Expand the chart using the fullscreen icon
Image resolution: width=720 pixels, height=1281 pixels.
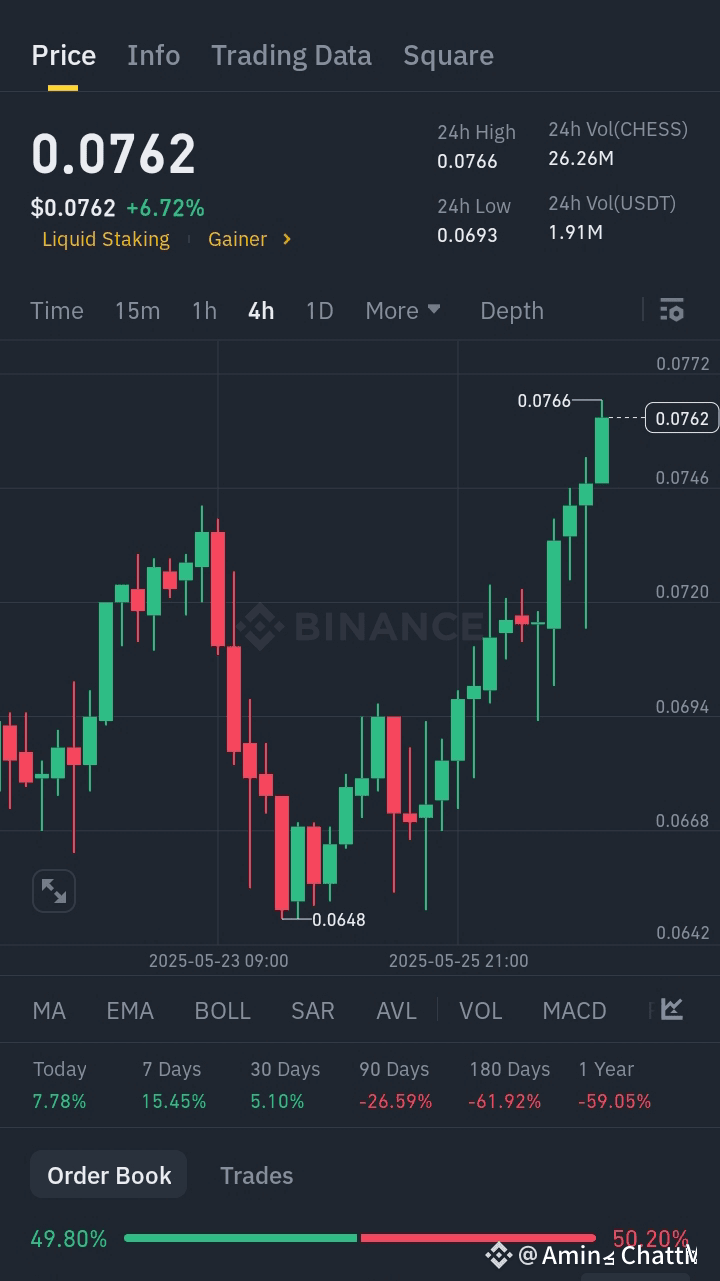pos(53,890)
